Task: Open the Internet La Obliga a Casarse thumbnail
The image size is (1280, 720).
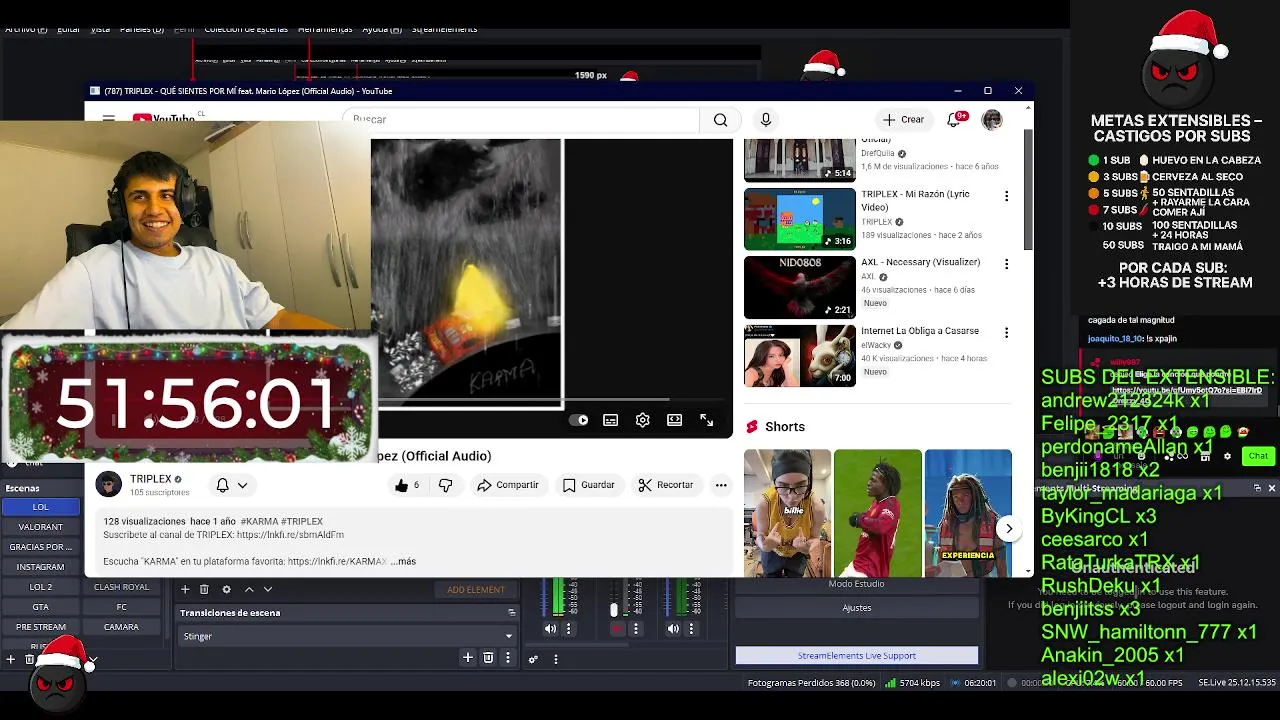Action: click(800, 356)
